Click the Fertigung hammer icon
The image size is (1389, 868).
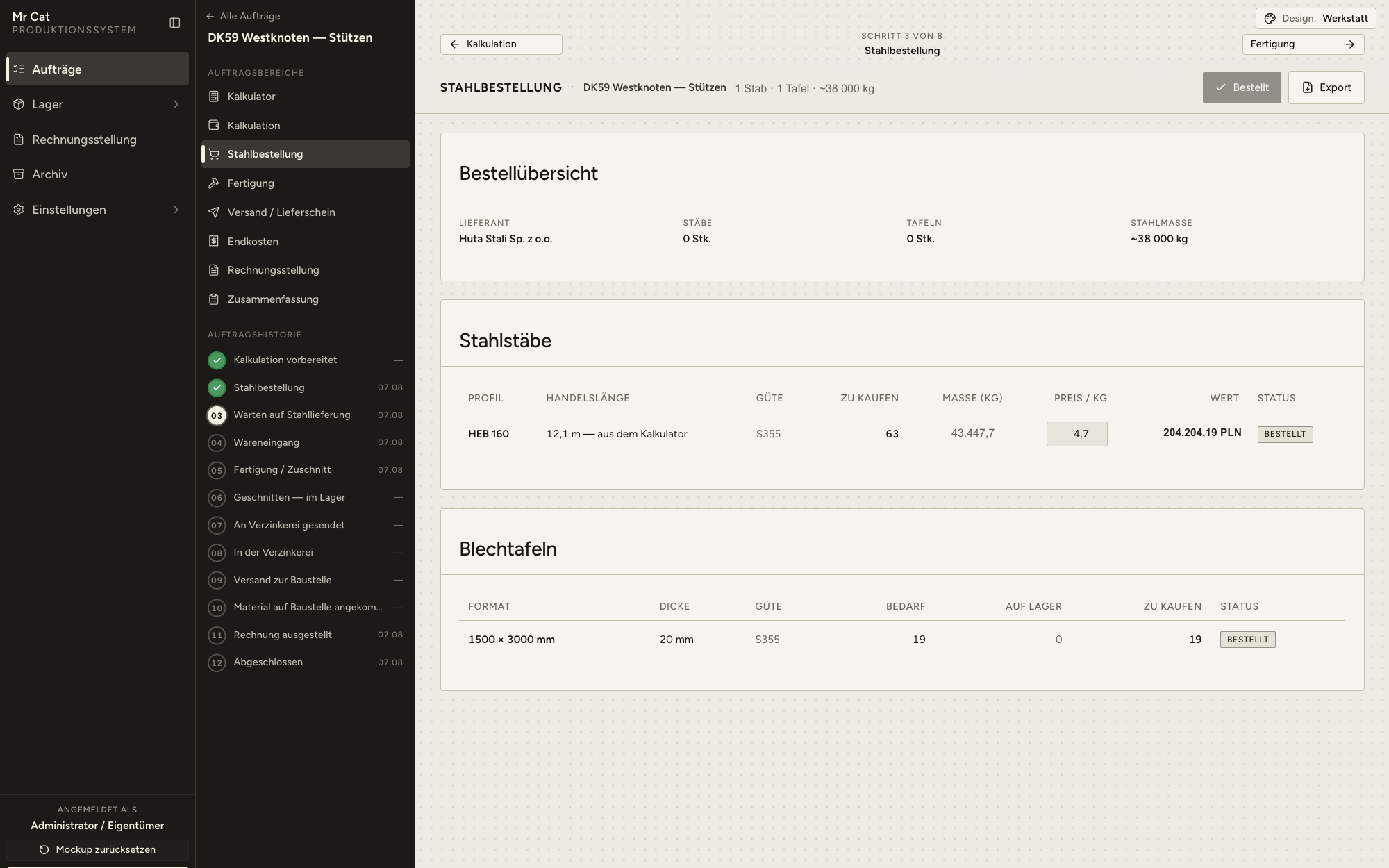point(214,183)
